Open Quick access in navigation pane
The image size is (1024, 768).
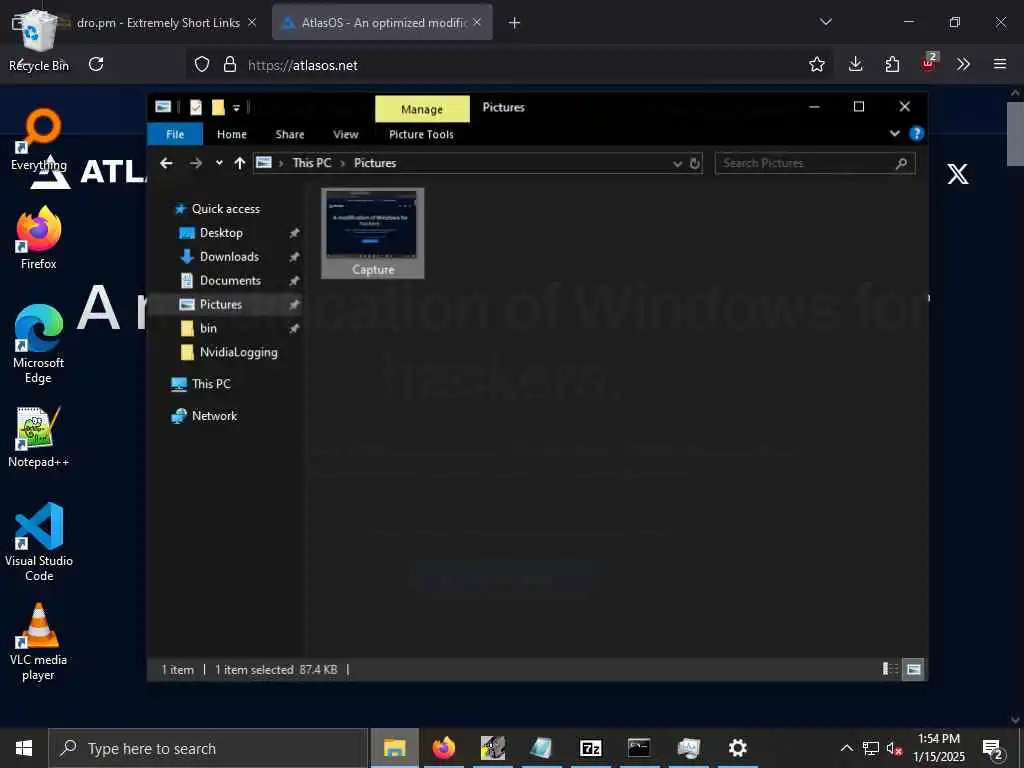[225, 209]
